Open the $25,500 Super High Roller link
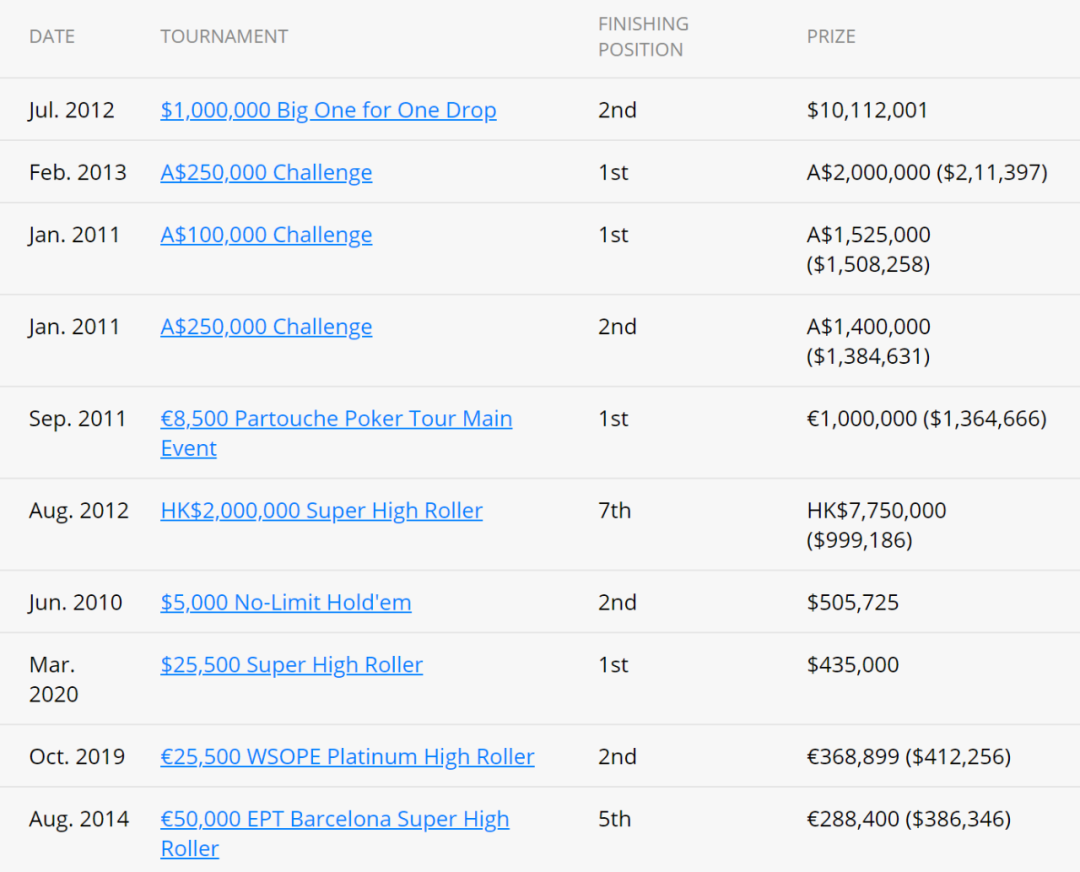Screen dimensions: 1080x872 (x=291, y=664)
